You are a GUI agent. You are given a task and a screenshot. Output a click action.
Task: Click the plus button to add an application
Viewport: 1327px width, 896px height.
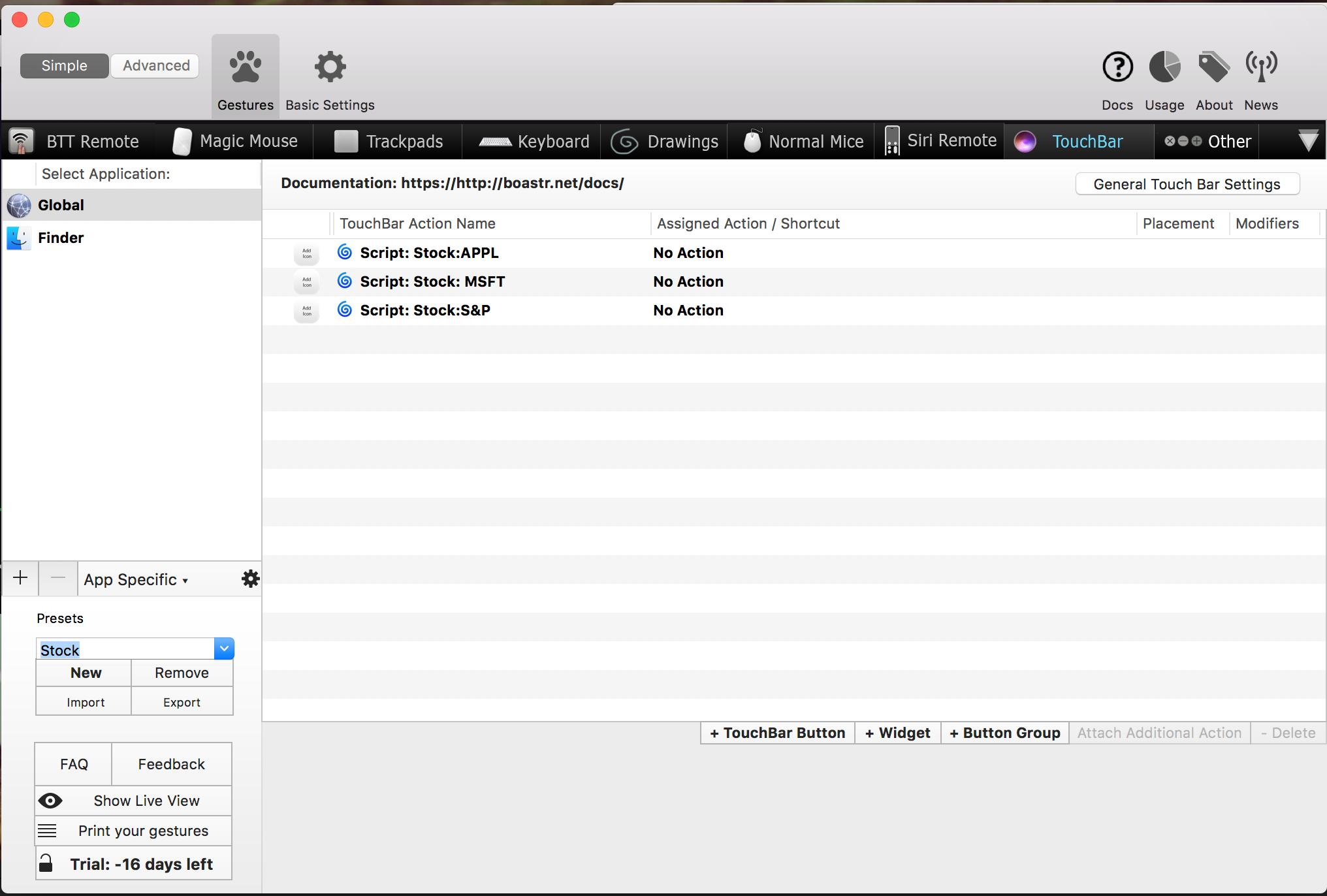[20, 578]
